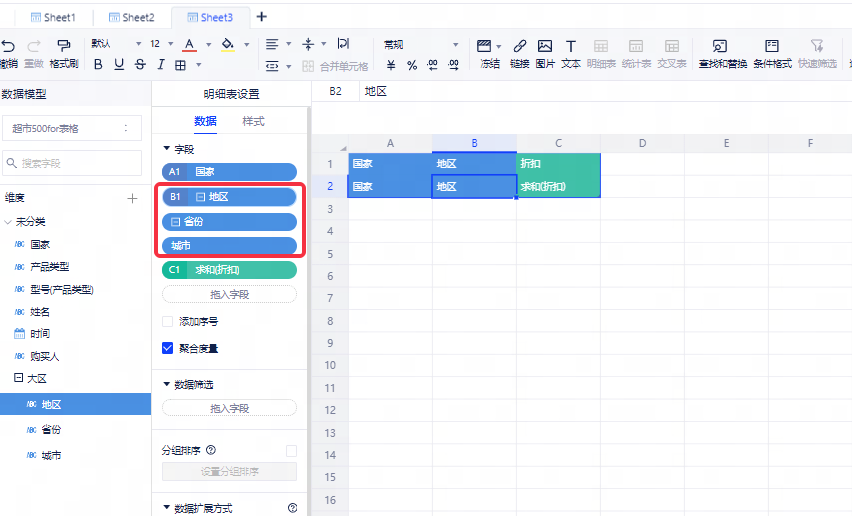Toggle bold text formatting
Image resolution: width=852 pixels, height=516 pixels.
click(98, 65)
